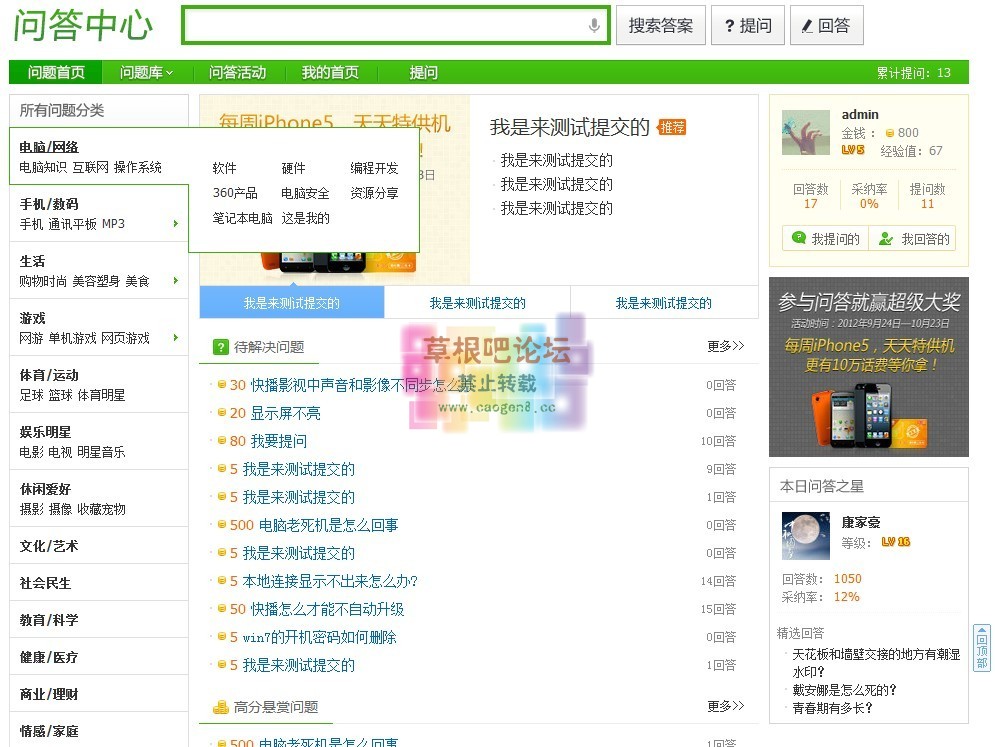Expand the 手机/数码 category arrow
Image resolution: width=995 pixels, height=747 pixels.
pos(176,224)
